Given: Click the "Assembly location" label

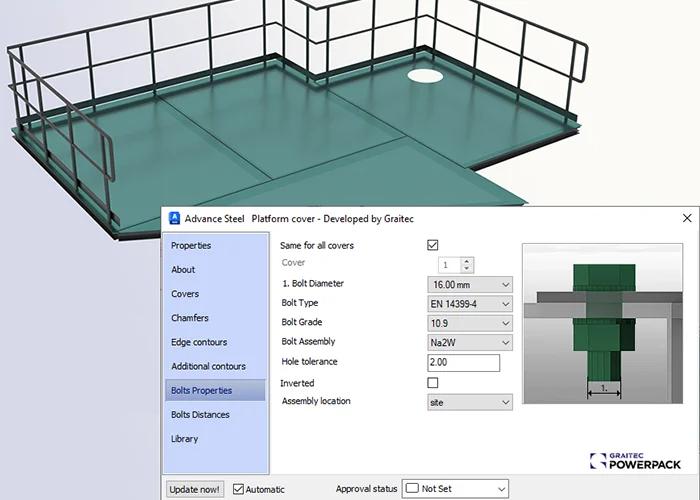Looking at the screenshot, I should 316,401.
